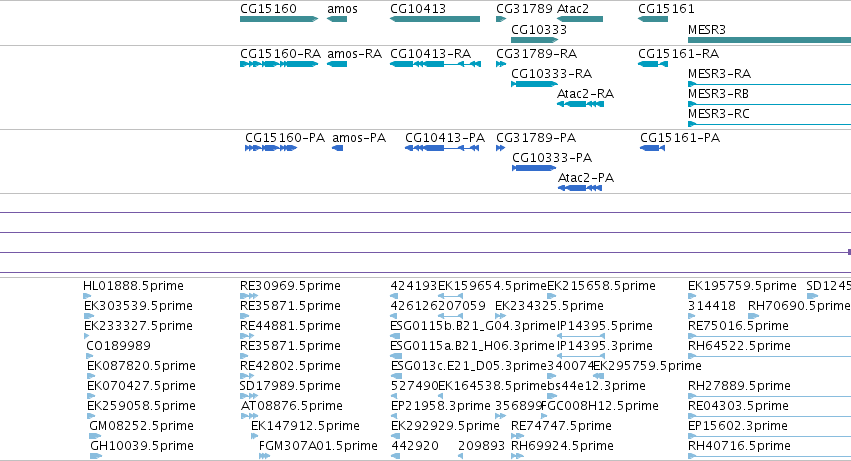
Task: Select gene label CG31789
Action: click(x=524, y=9)
